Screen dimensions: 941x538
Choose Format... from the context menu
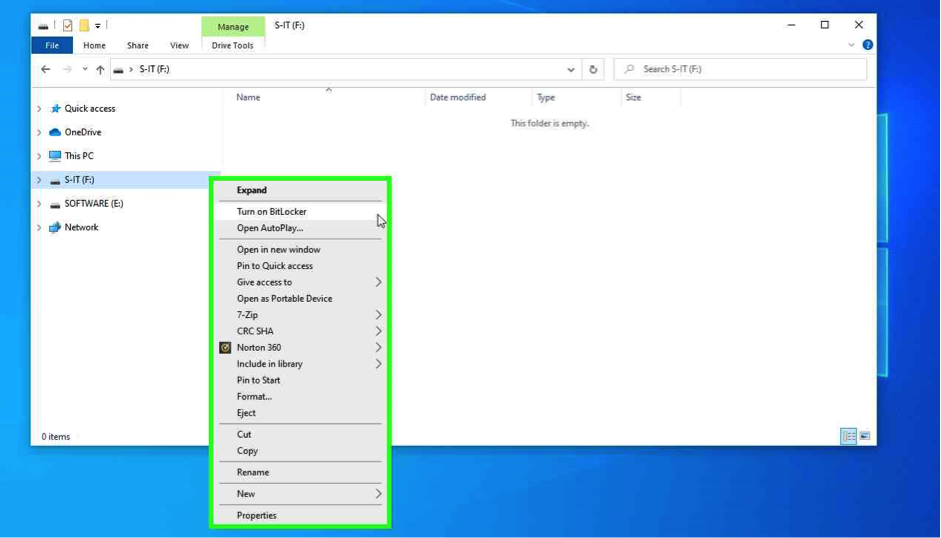coord(254,396)
